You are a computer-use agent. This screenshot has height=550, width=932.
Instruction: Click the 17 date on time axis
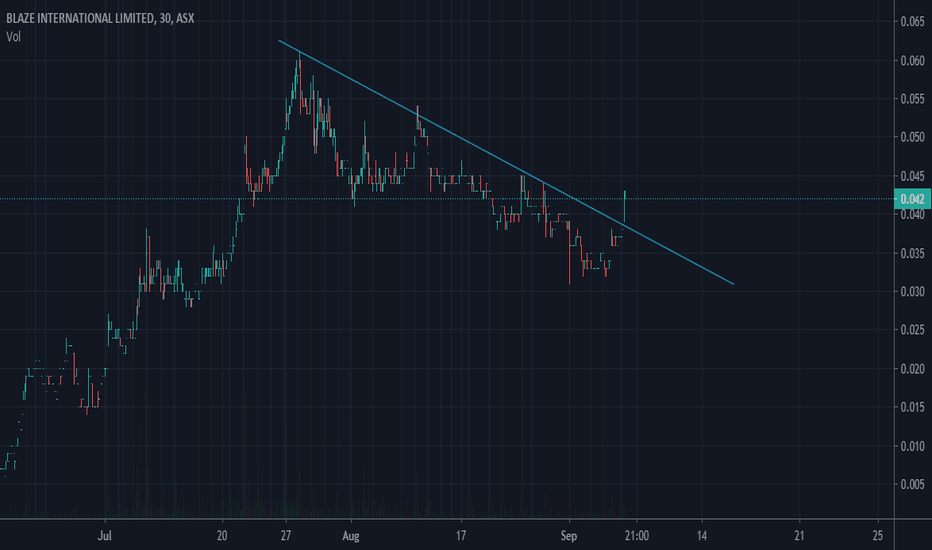(x=461, y=536)
